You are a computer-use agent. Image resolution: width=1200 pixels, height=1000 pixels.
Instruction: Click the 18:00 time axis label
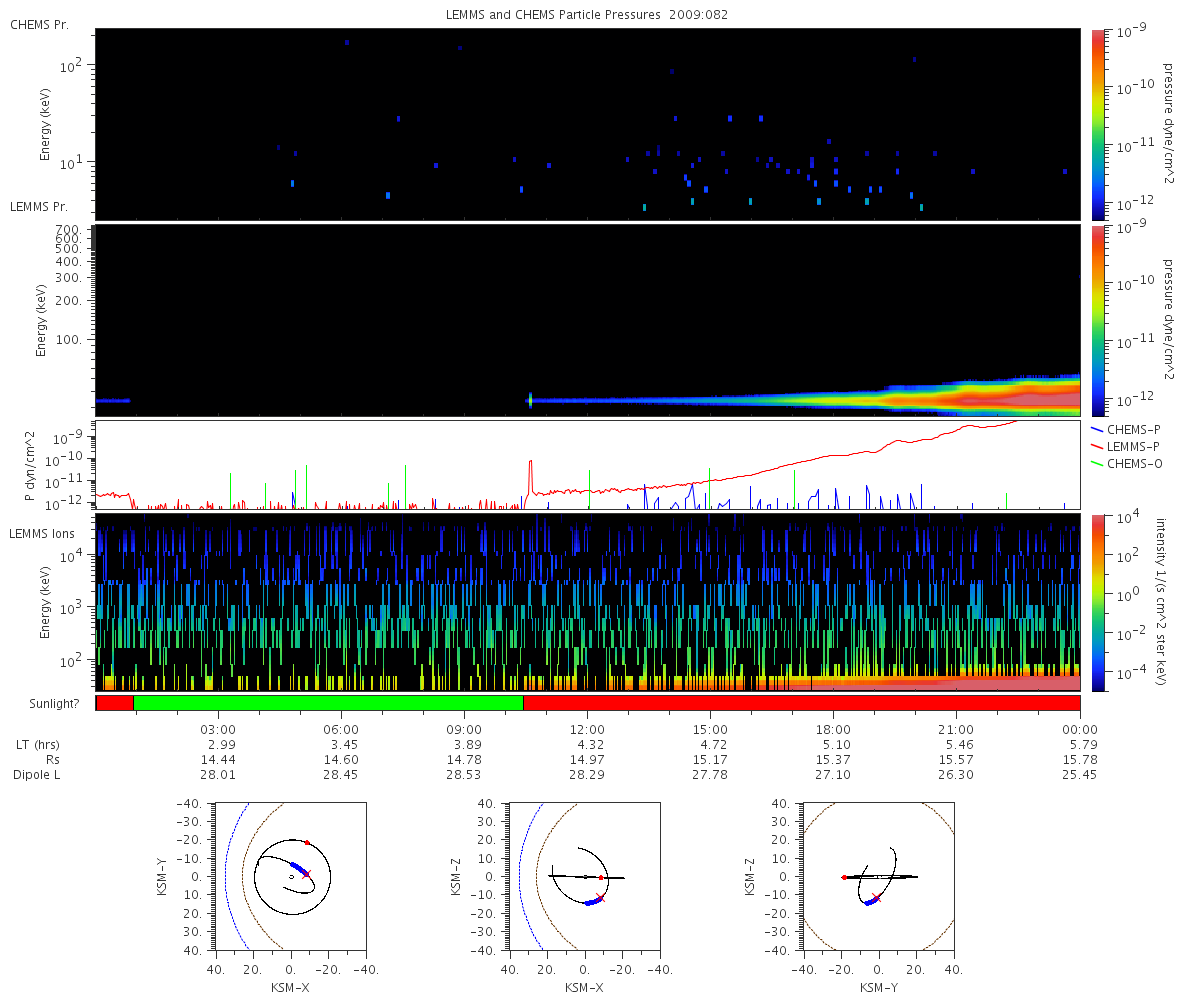coord(833,729)
